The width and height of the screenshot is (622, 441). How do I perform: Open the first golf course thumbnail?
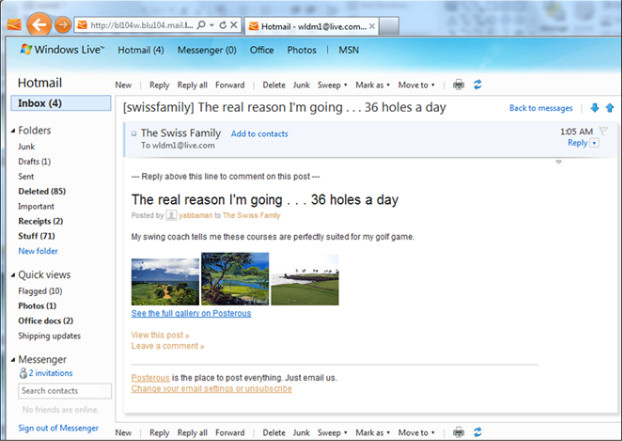tap(165, 282)
